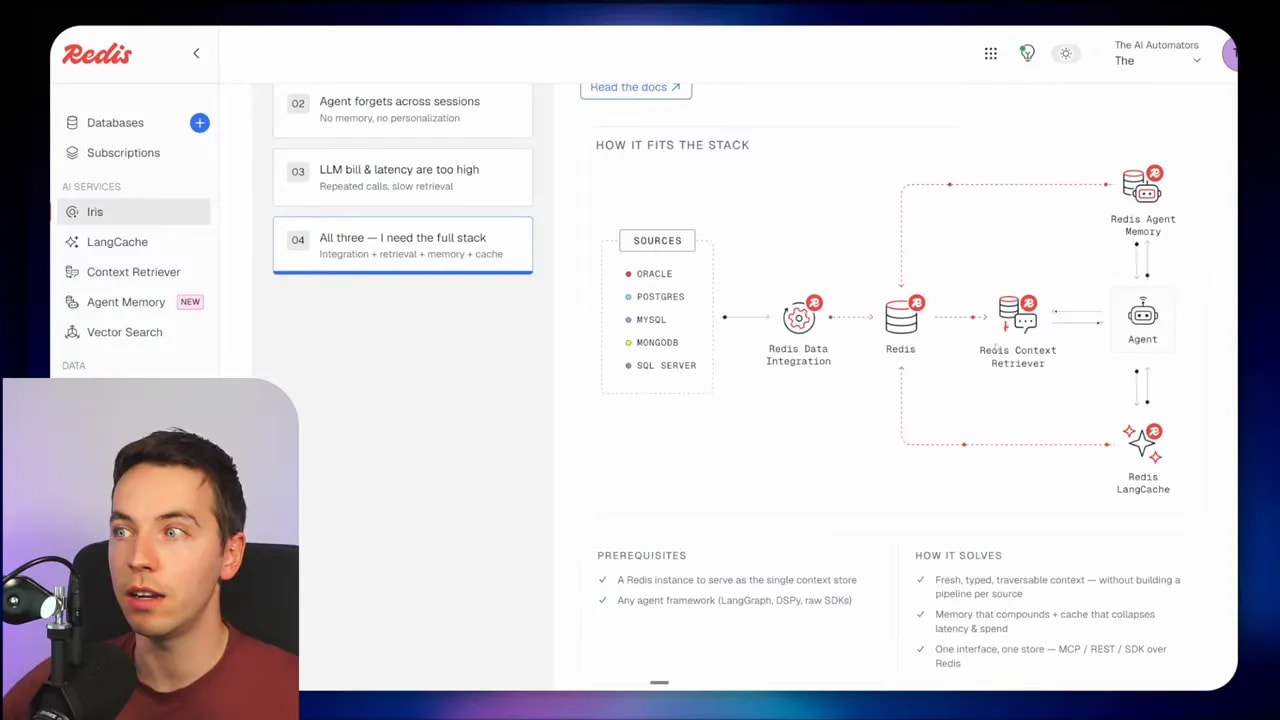
Task: Click the user avatar in top corner
Action: click(1230, 54)
